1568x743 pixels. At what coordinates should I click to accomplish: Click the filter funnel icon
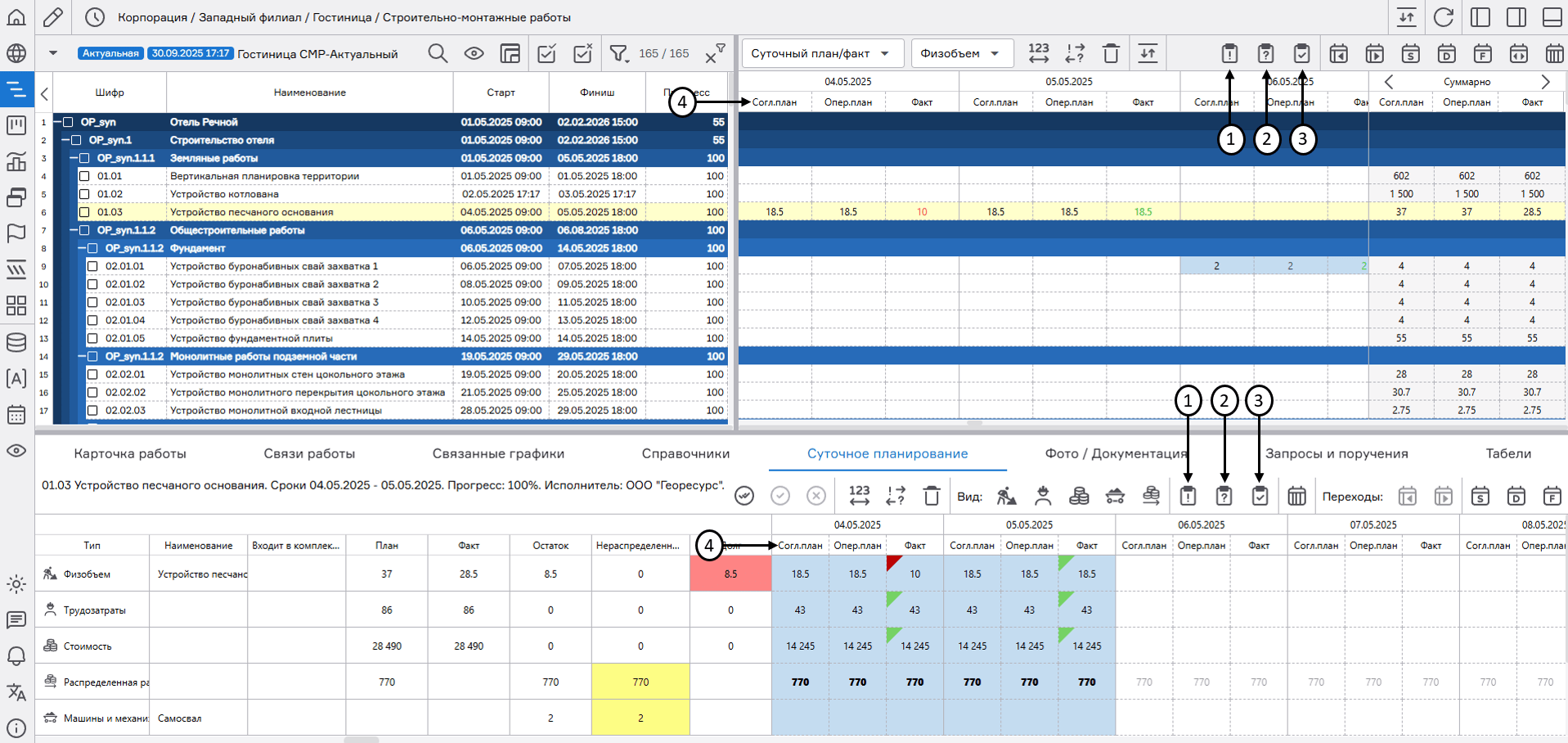[x=618, y=54]
